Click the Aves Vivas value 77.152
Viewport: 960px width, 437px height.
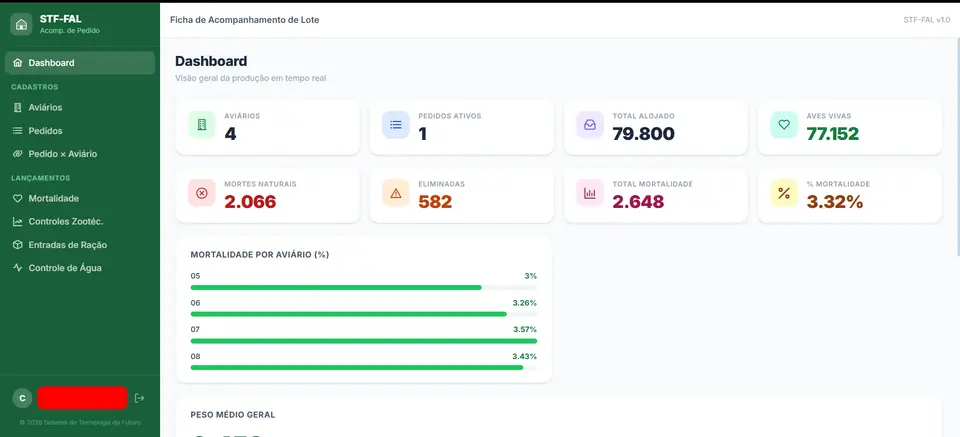point(833,133)
